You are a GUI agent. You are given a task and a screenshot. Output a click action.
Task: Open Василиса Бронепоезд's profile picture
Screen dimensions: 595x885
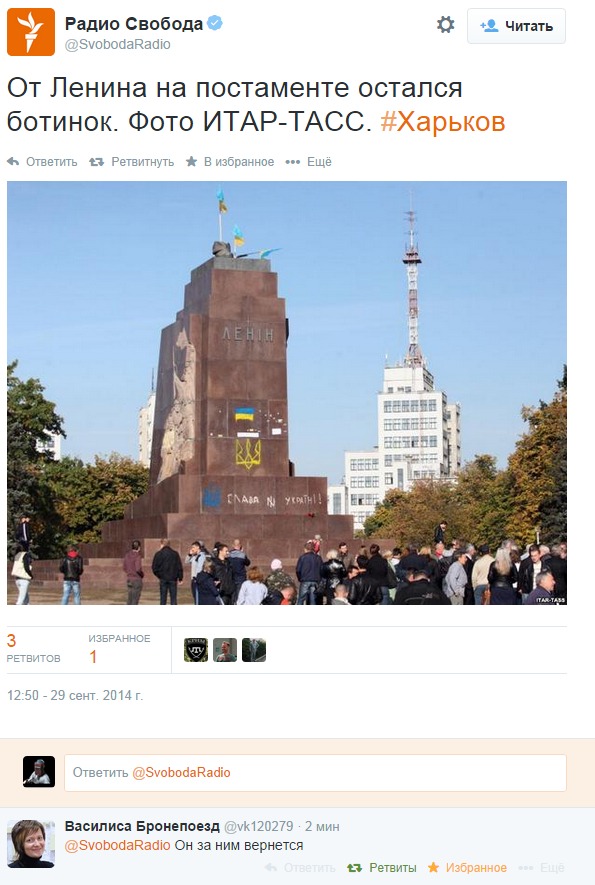[x=31, y=844]
